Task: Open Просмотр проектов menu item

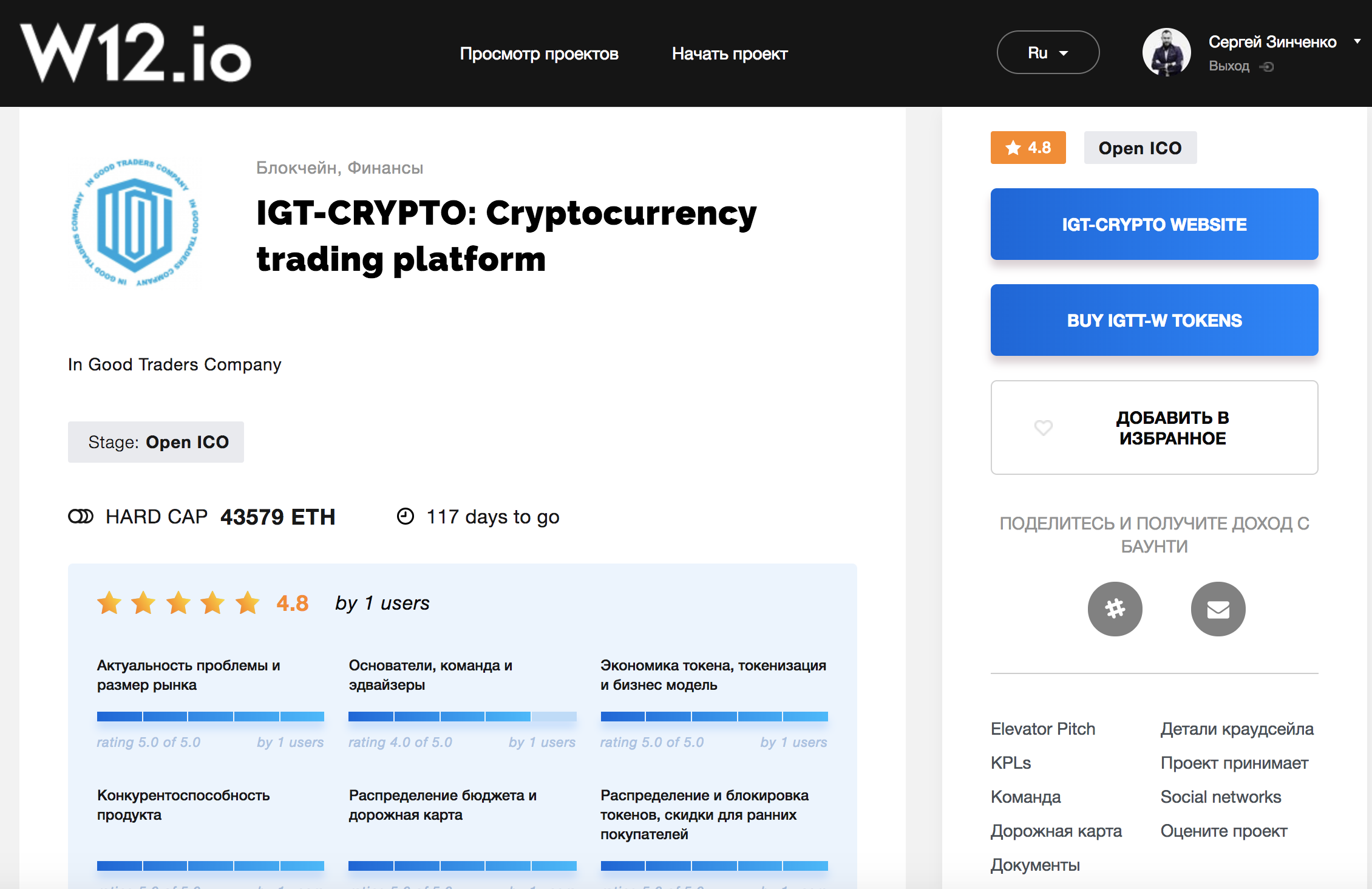Action: 539,53
